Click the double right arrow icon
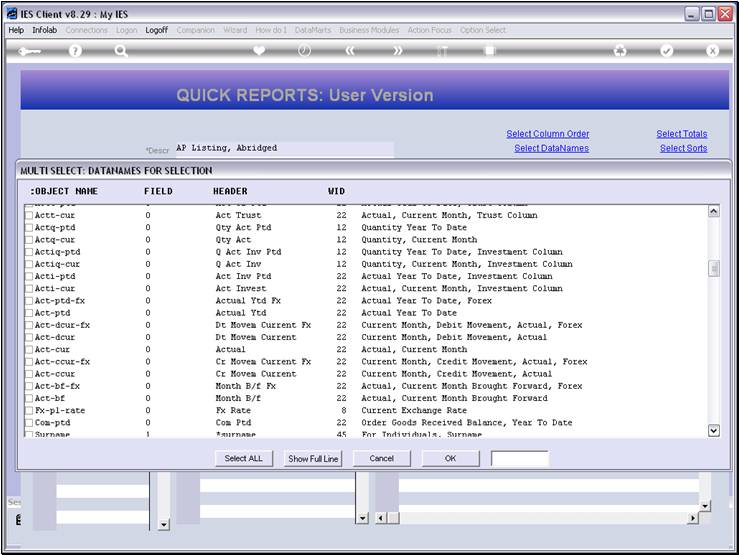 click(397, 50)
